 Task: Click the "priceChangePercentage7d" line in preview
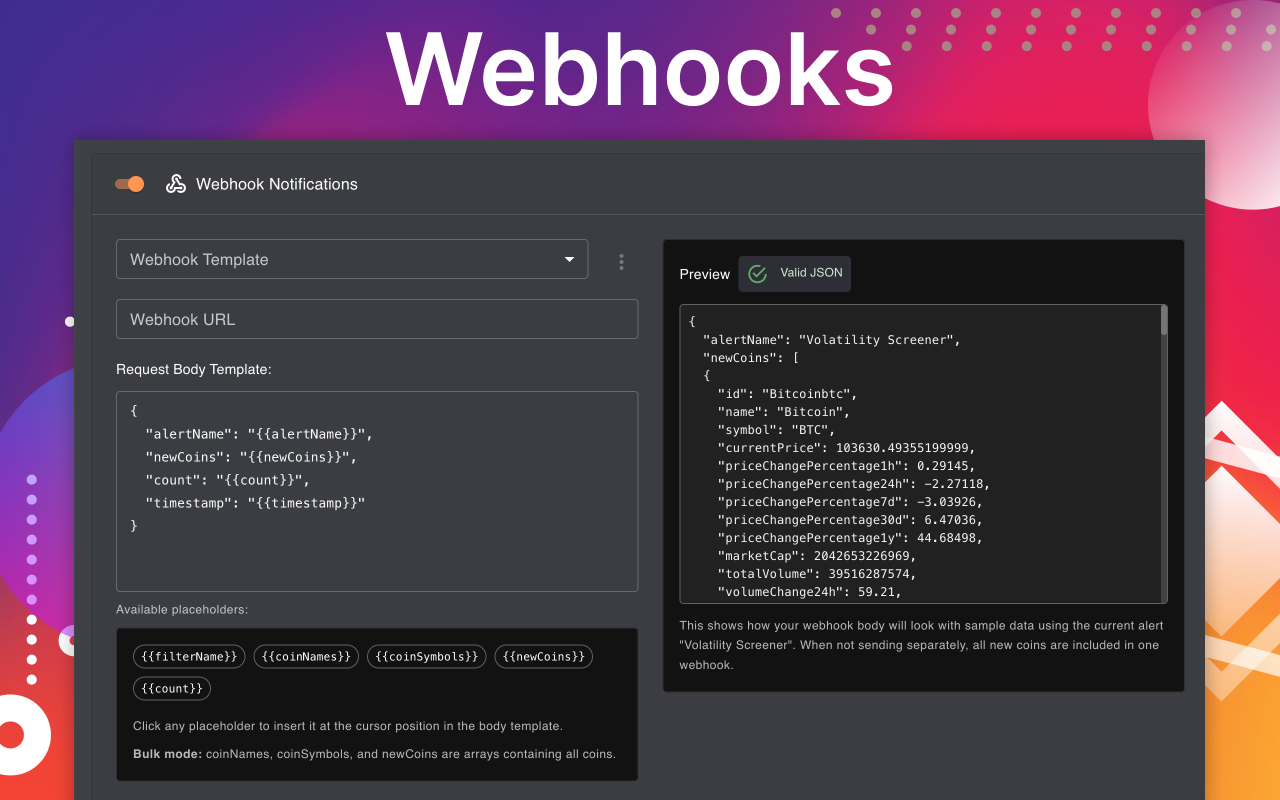click(850, 502)
